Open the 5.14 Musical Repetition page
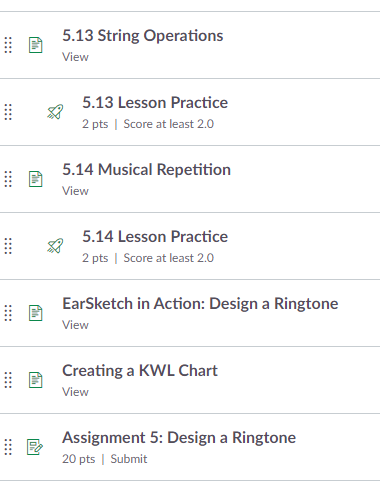 tap(146, 170)
